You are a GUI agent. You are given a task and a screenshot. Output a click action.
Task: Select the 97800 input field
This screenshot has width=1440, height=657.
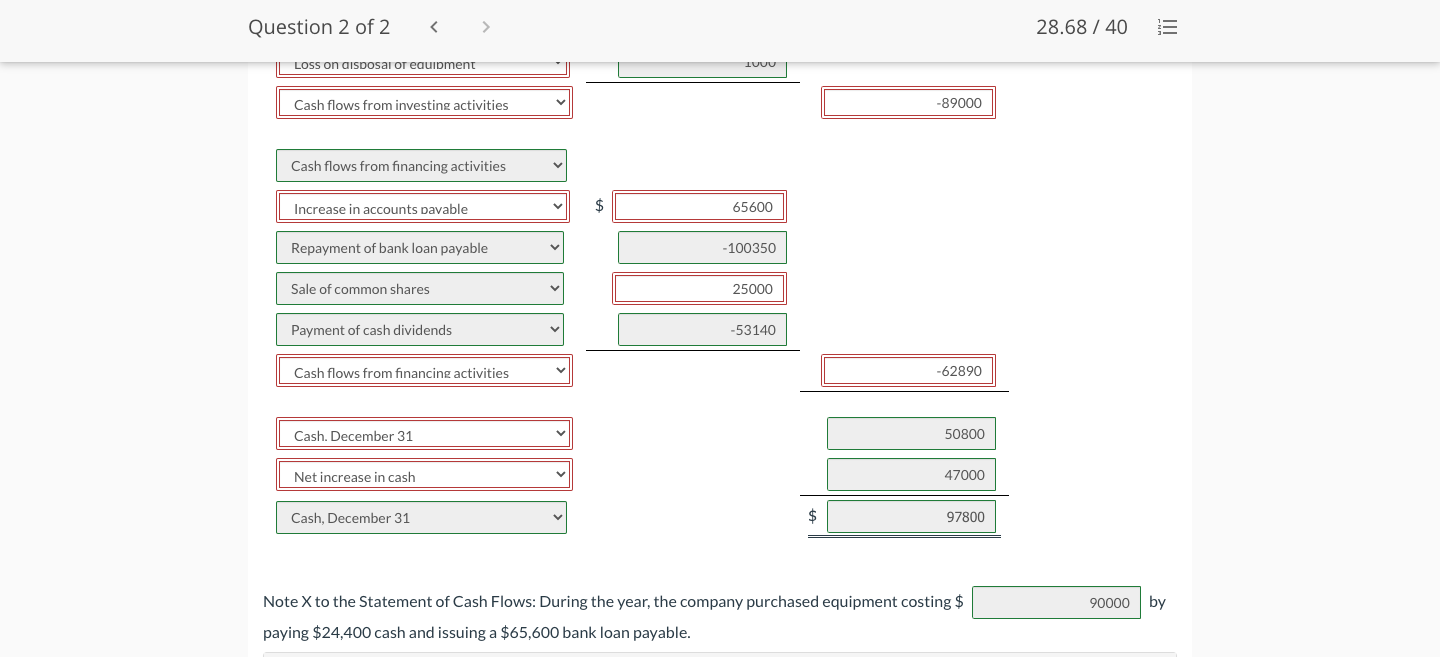point(911,517)
